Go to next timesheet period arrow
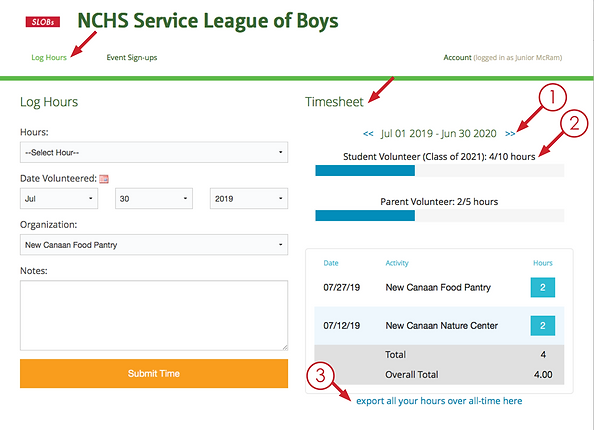This screenshot has width=594, height=430. click(510, 133)
